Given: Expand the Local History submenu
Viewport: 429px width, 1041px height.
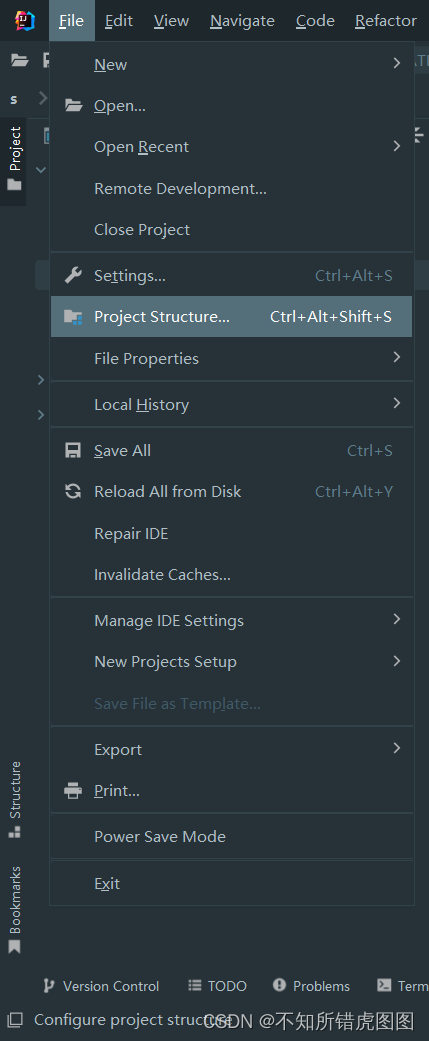Looking at the screenshot, I should tap(232, 404).
